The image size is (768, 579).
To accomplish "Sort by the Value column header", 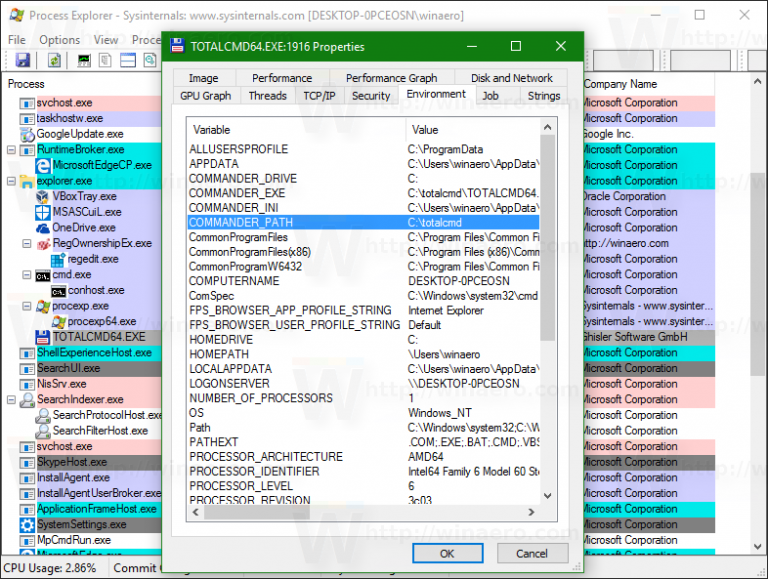I will coord(473,130).
